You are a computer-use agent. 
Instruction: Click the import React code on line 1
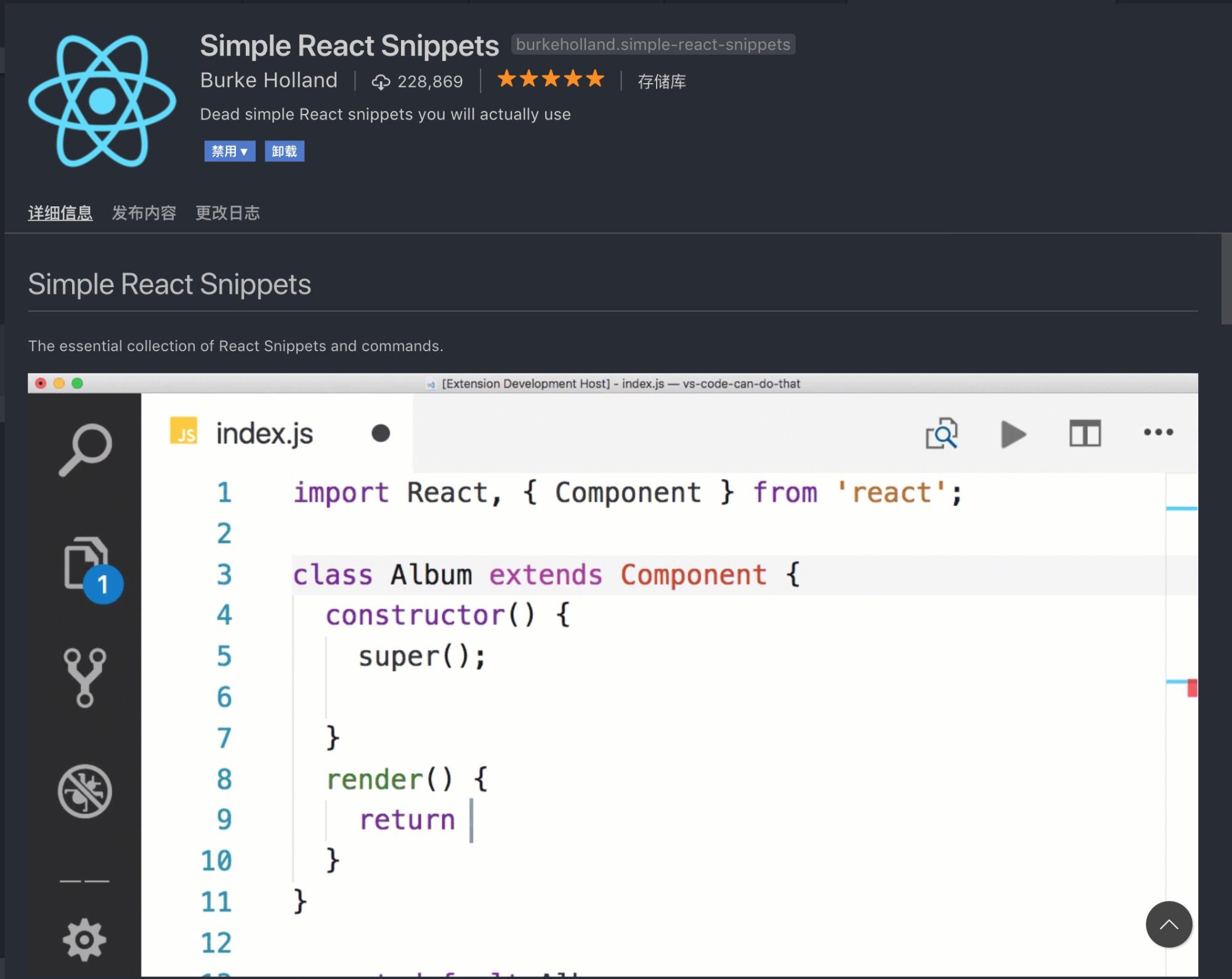point(627,493)
